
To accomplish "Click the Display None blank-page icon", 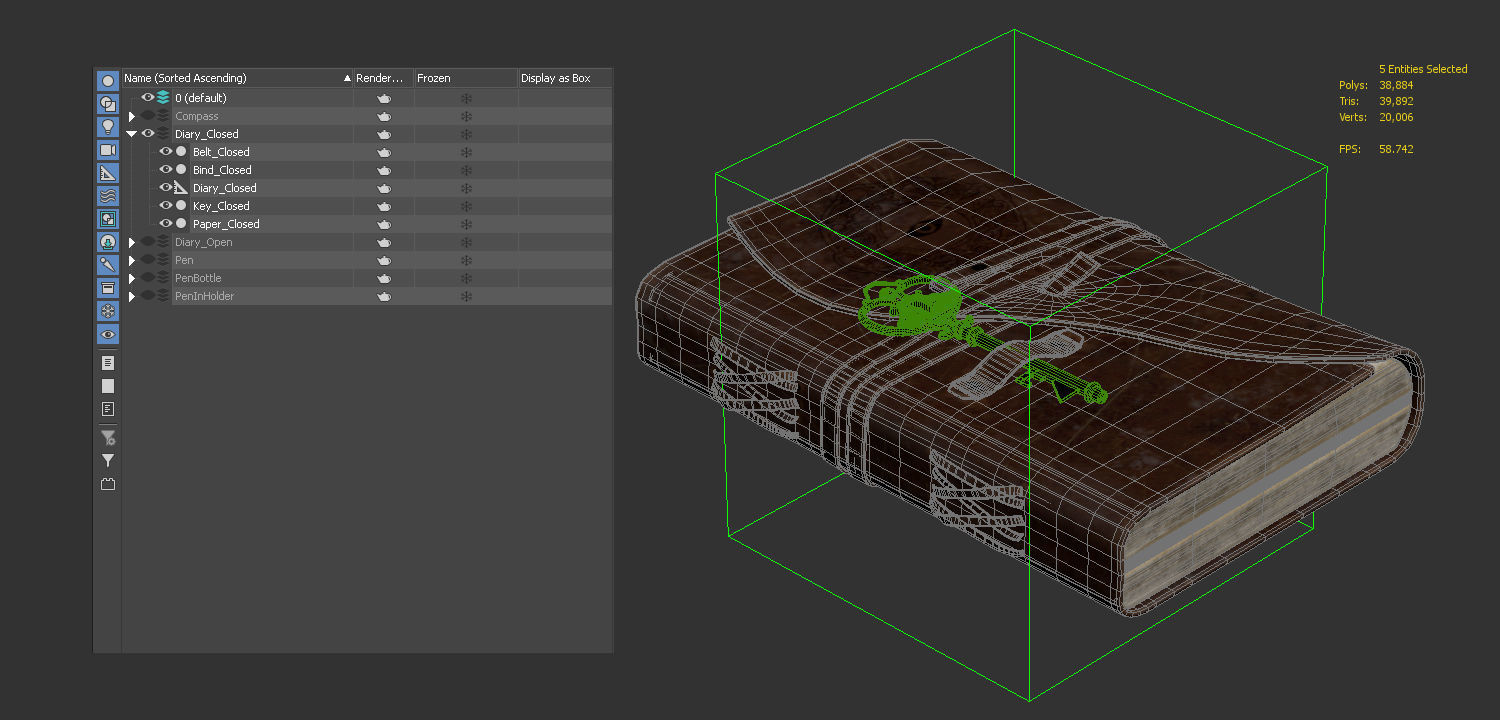I will pos(108,386).
